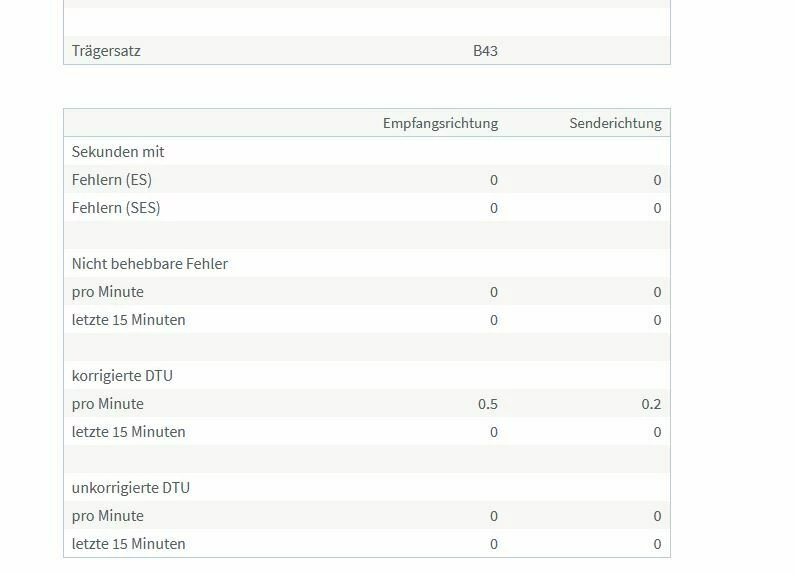This screenshot has width=795, height=573.
Task: Click 'pro Minute' under Nicht behebbare Fehler
Action: (108, 292)
